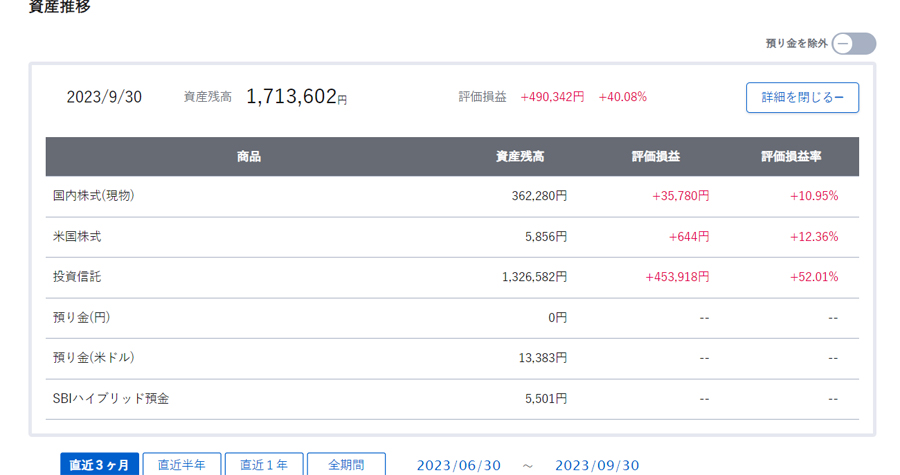
Task: Open the start date 2023/06/30 field
Action: click(459, 465)
